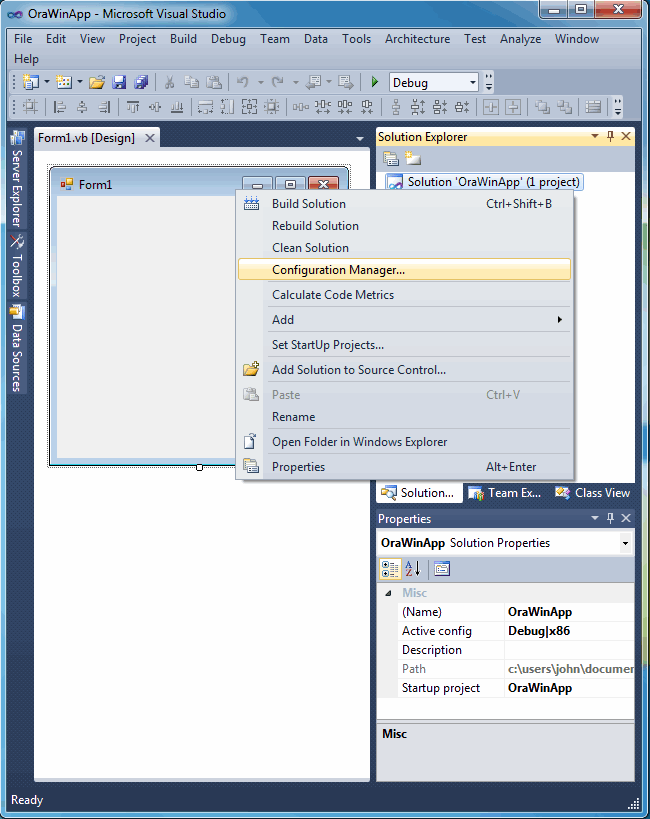Click the Tab Order toolbar icon
The height and width of the screenshot is (819, 650).
tap(593, 107)
